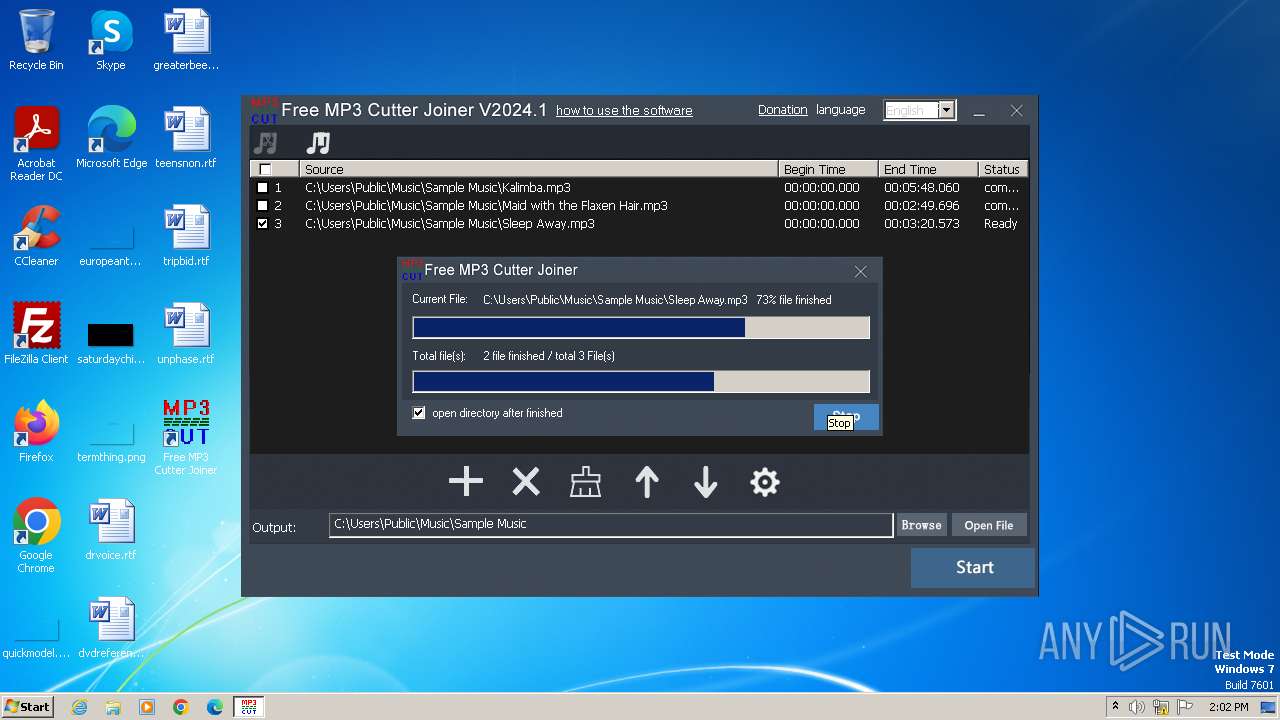1280x720 pixels.
Task: Click the End Time column header
Action: (928, 170)
